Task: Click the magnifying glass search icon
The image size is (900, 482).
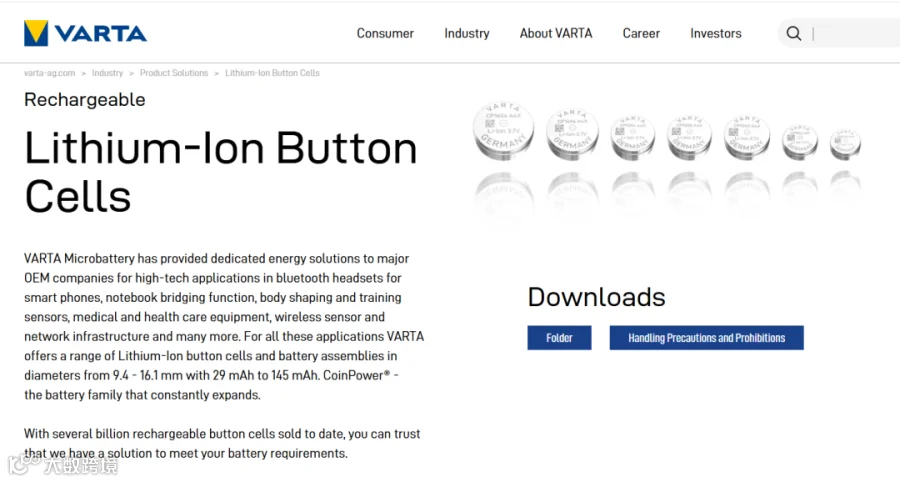Action: click(794, 33)
